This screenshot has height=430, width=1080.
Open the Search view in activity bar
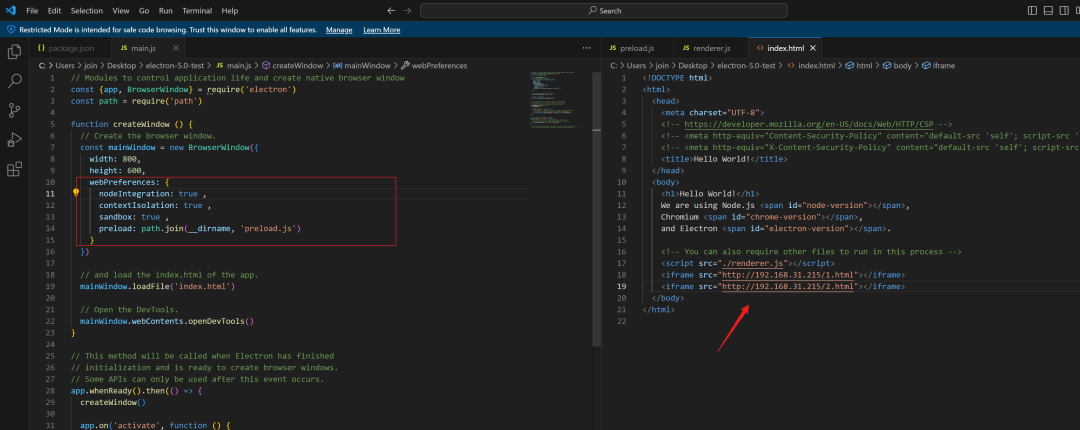[x=14, y=81]
